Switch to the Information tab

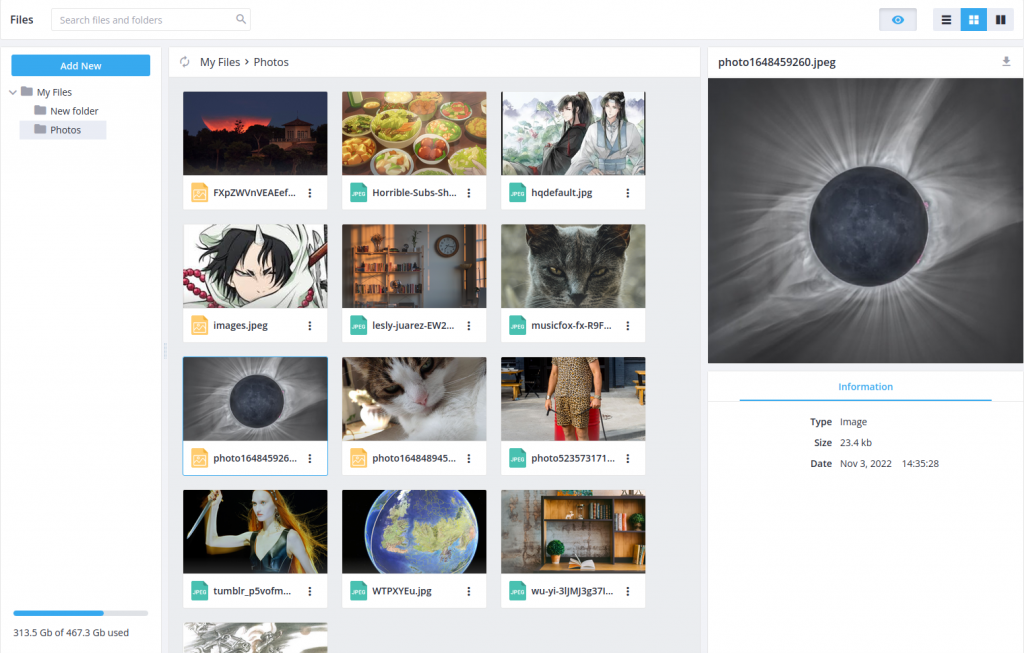click(865, 386)
